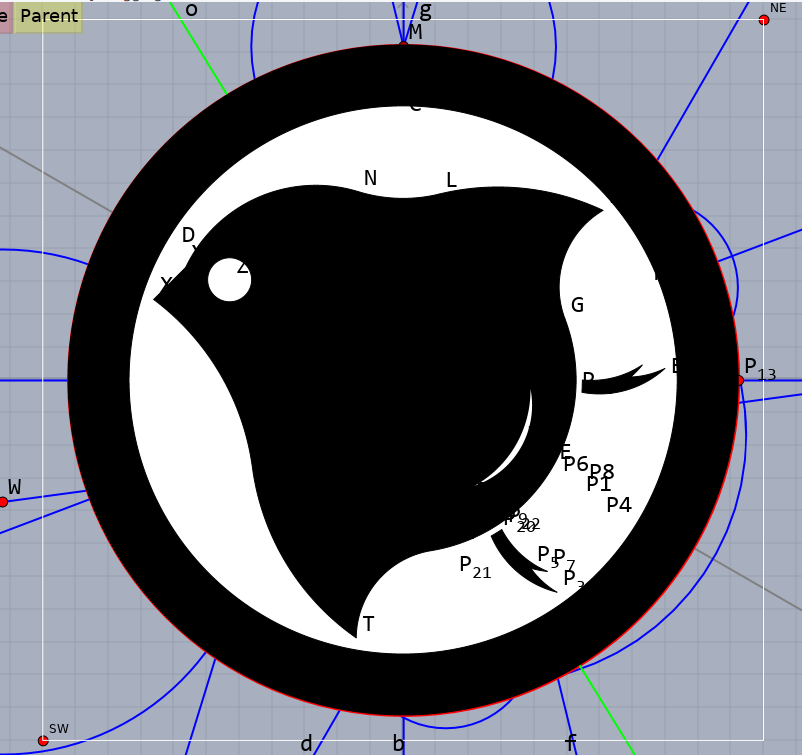Image resolution: width=802 pixels, height=755 pixels.
Task: Click the line label "b" at the bottom
Action: 398,743
